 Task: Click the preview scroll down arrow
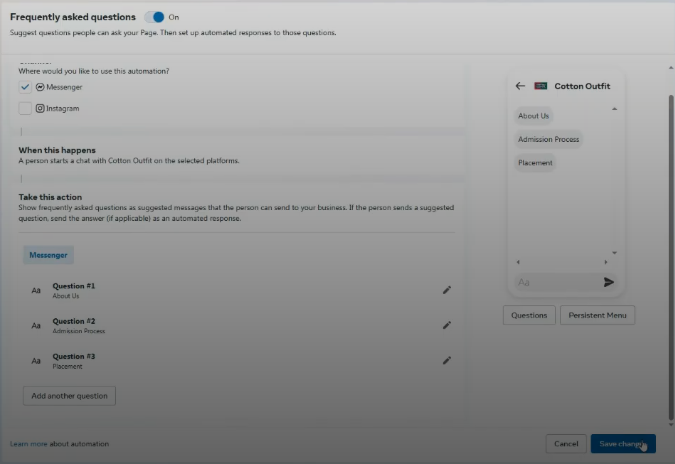[614, 252]
